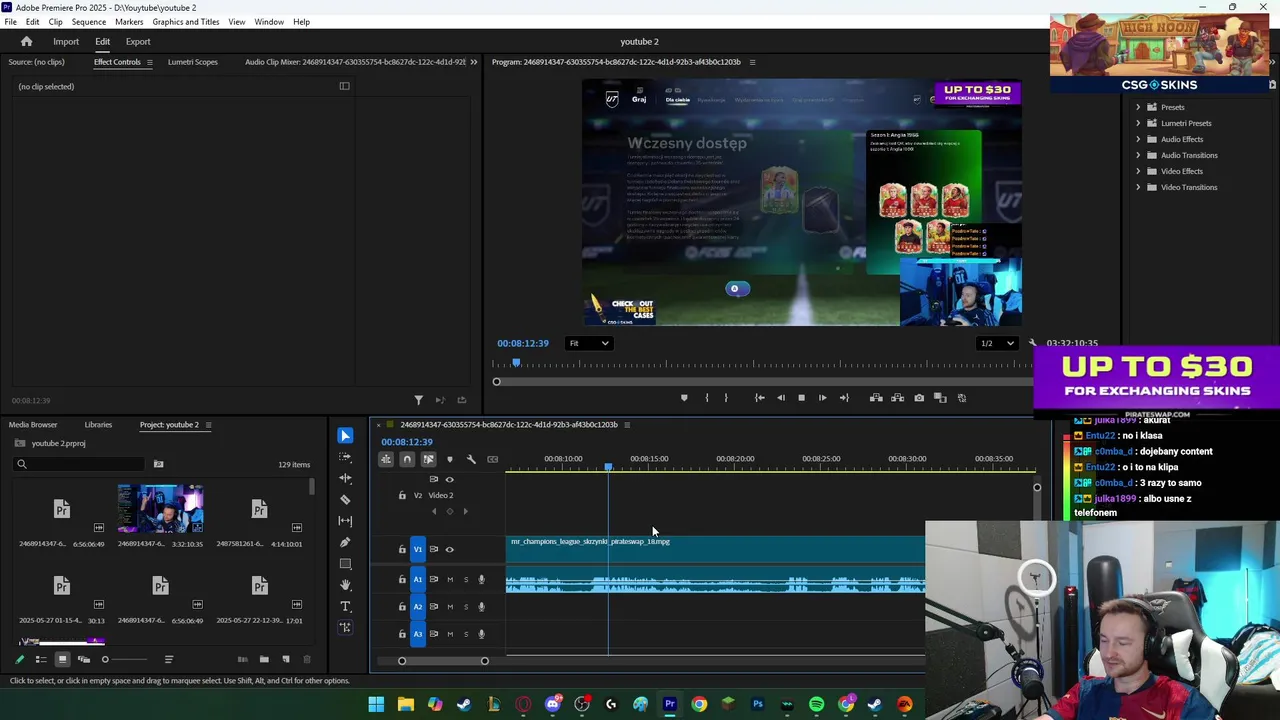The image size is (1280, 720).
Task: Toggle V2 track output eye
Action: [449, 479]
